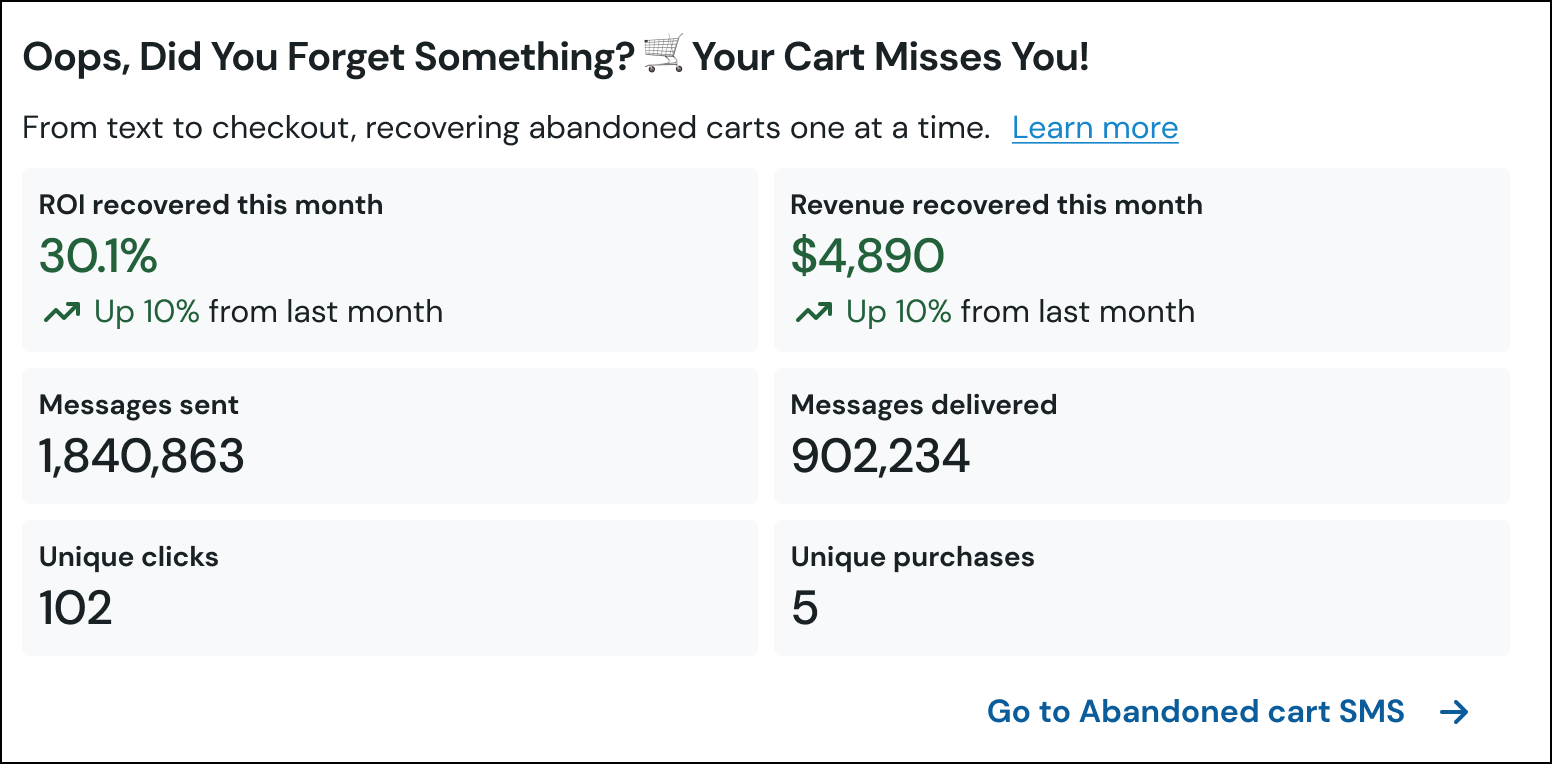Select the Revenue recovered this month card
1552x764 pixels.
coord(1142,260)
